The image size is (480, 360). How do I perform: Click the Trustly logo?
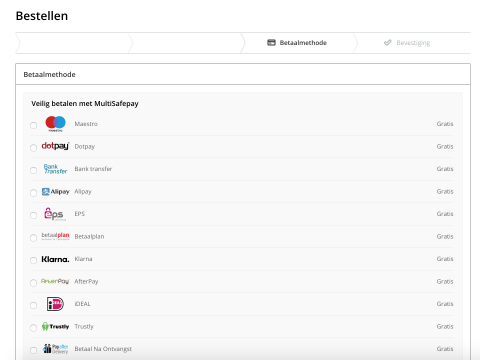pyautogui.click(x=55, y=326)
